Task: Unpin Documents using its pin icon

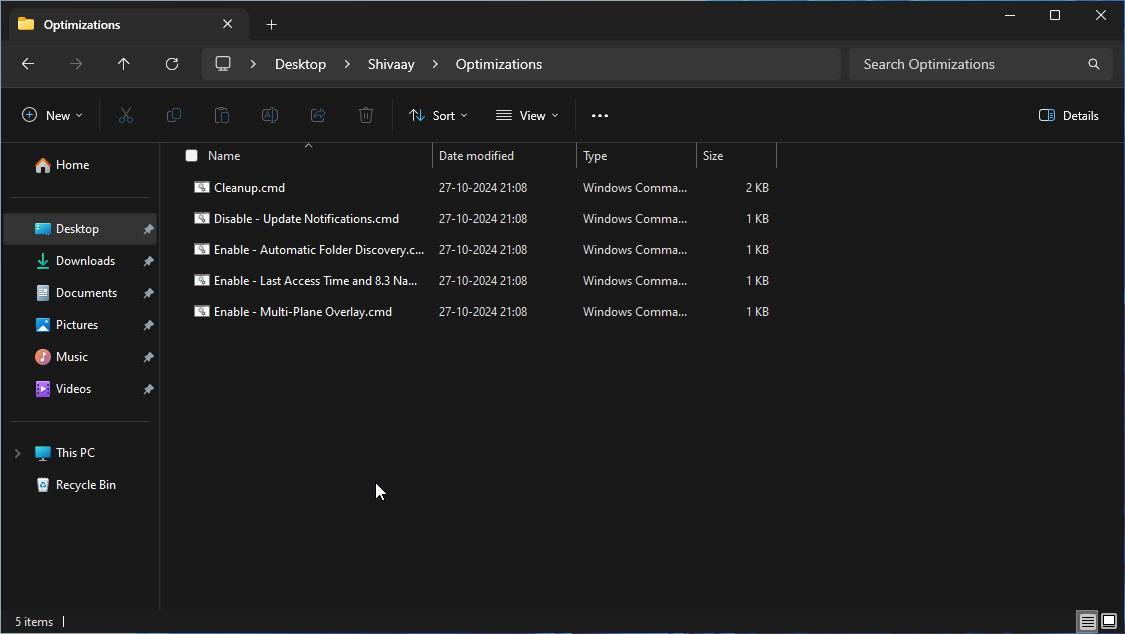Action: pos(149,293)
